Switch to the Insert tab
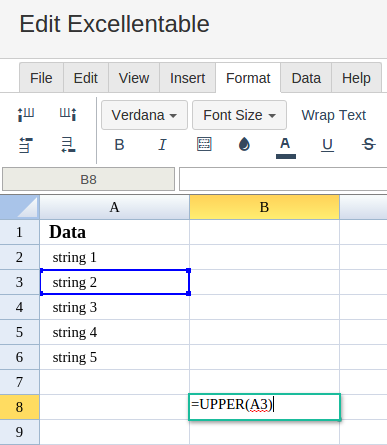387x445 pixels. point(187,78)
